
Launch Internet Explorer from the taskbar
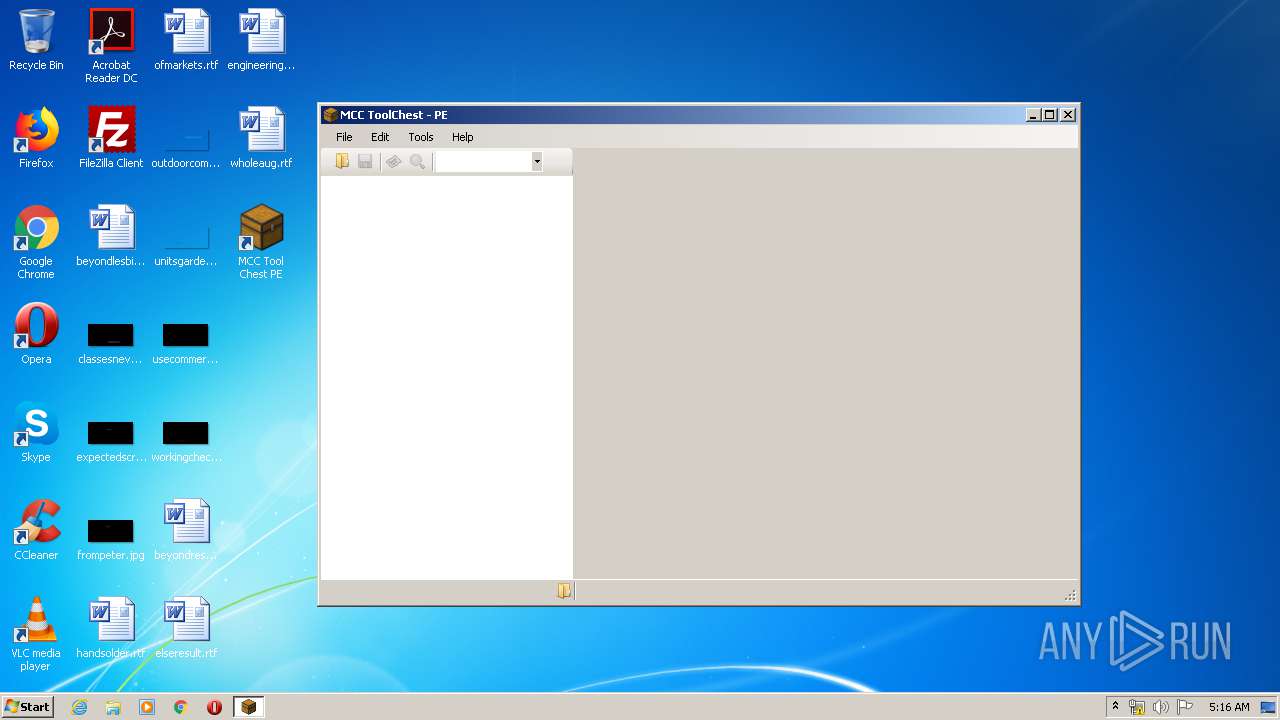pos(79,707)
